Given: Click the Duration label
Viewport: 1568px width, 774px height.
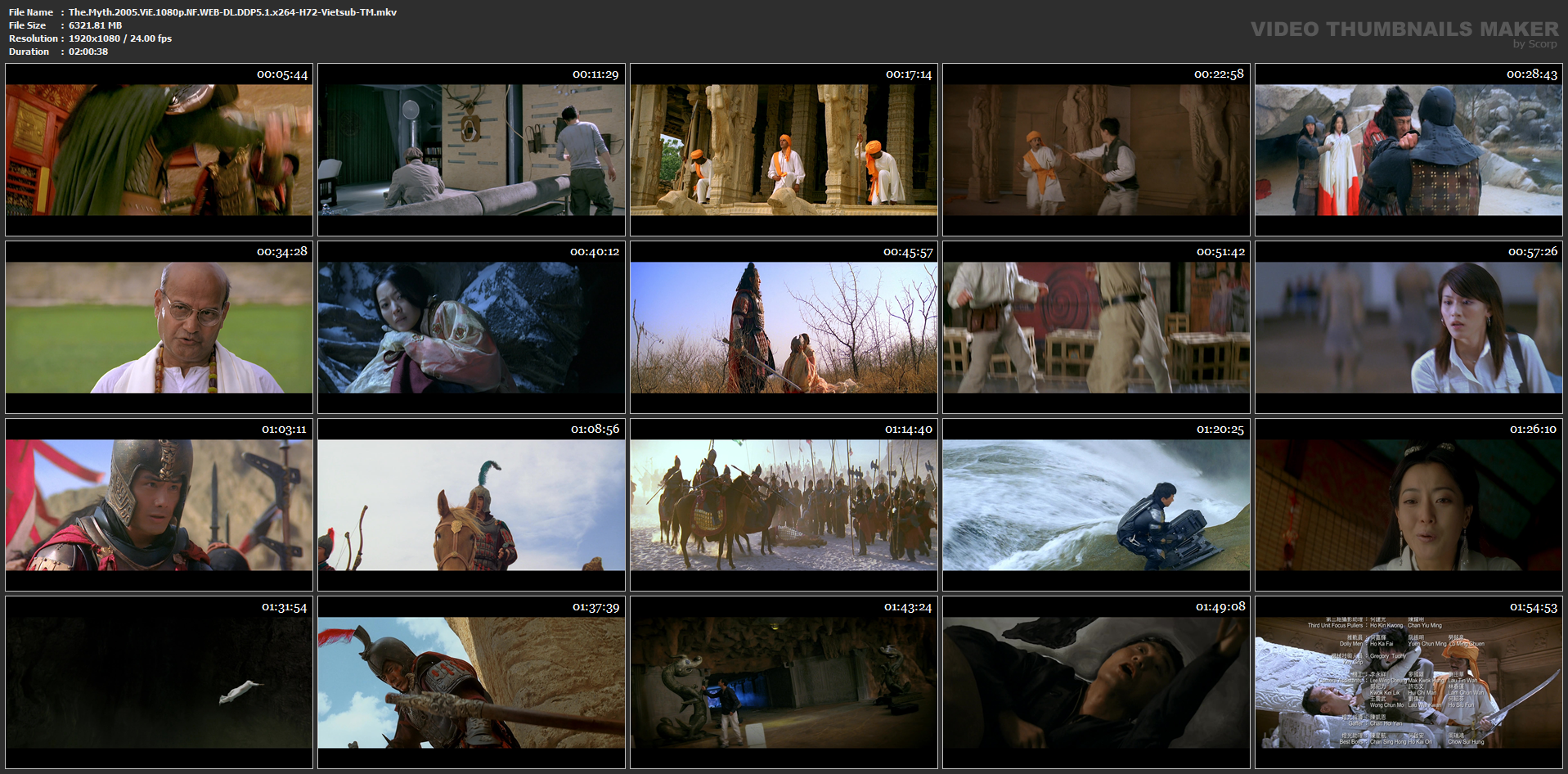Looking at the screenshot, I should pos(29,52).
